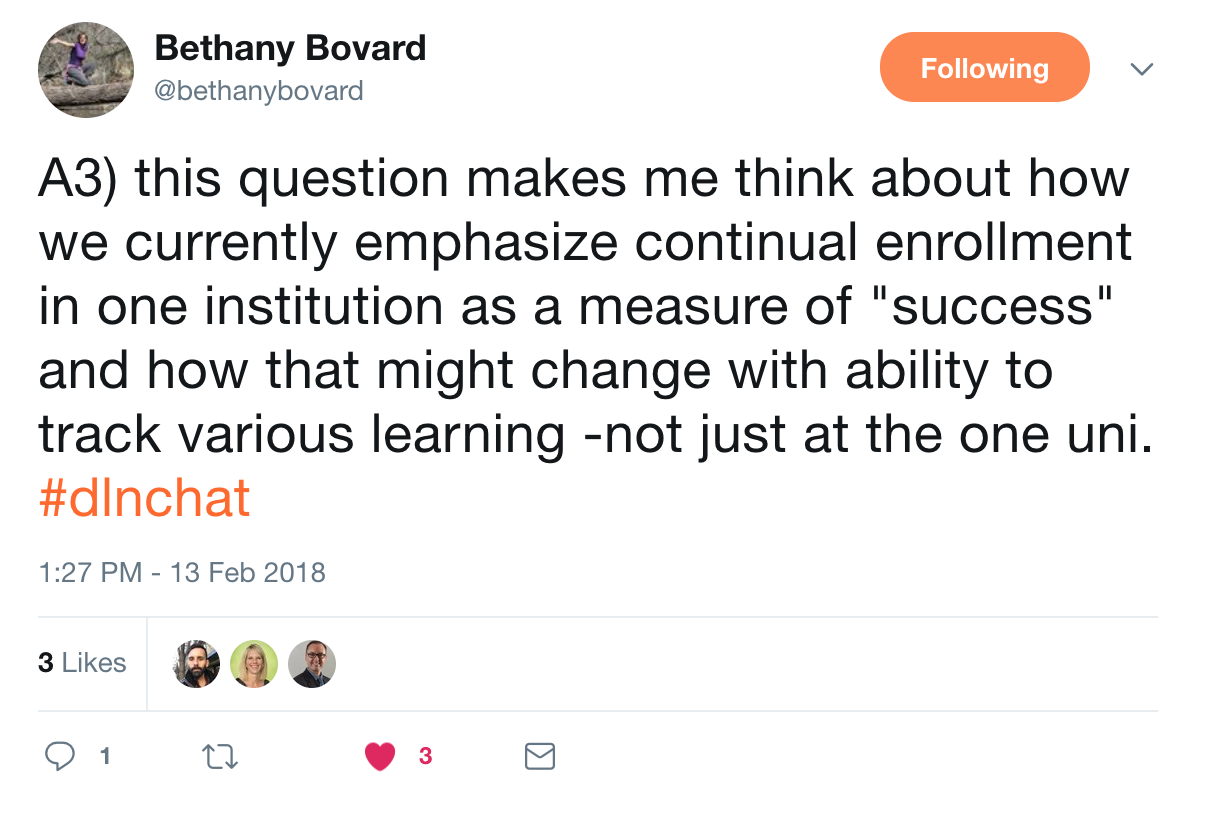
Task: Click the 1:27 PM - 13 Feb 2018 timestamp
Action: pos(182,572)
